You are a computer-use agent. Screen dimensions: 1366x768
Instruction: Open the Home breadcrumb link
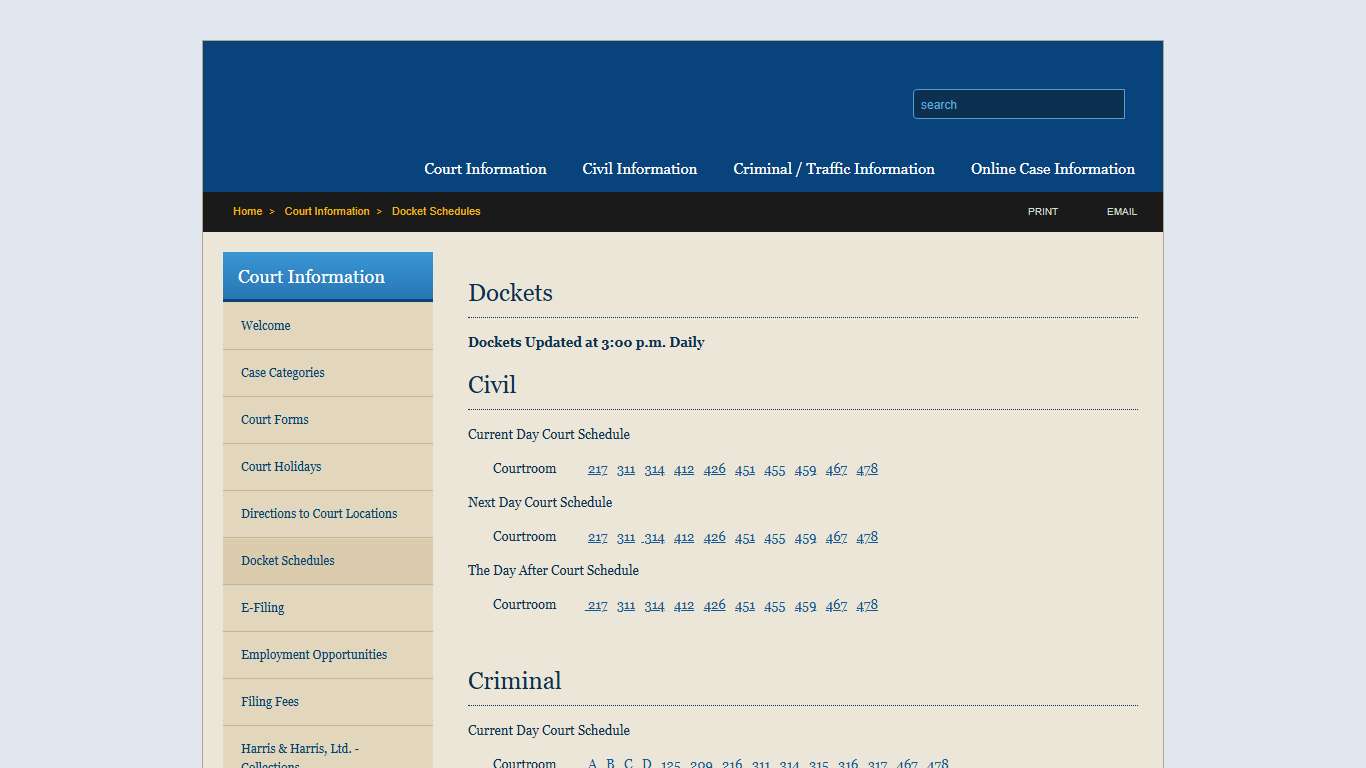(247, 211)
